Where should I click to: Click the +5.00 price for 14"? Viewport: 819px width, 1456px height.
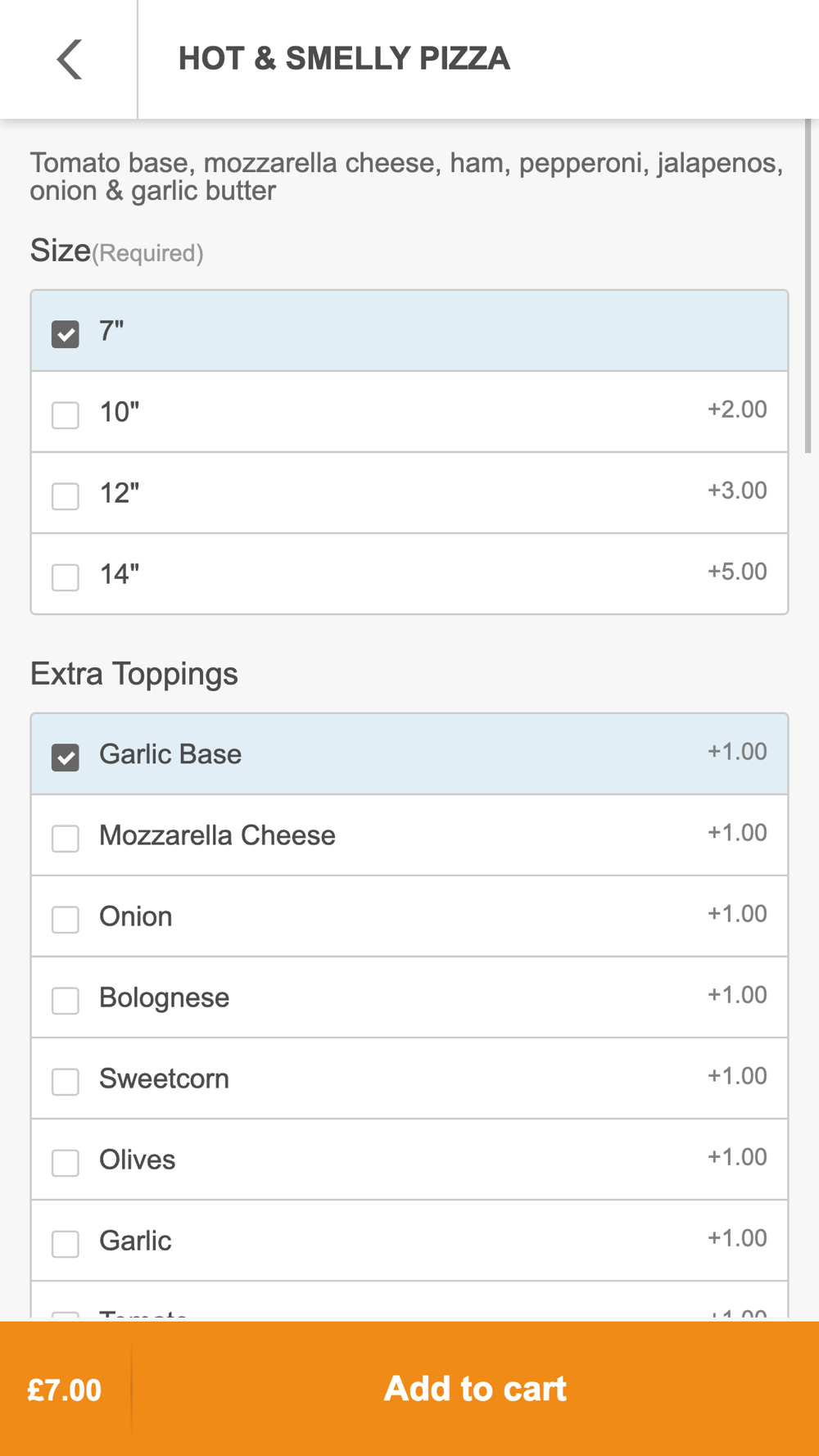737,572
